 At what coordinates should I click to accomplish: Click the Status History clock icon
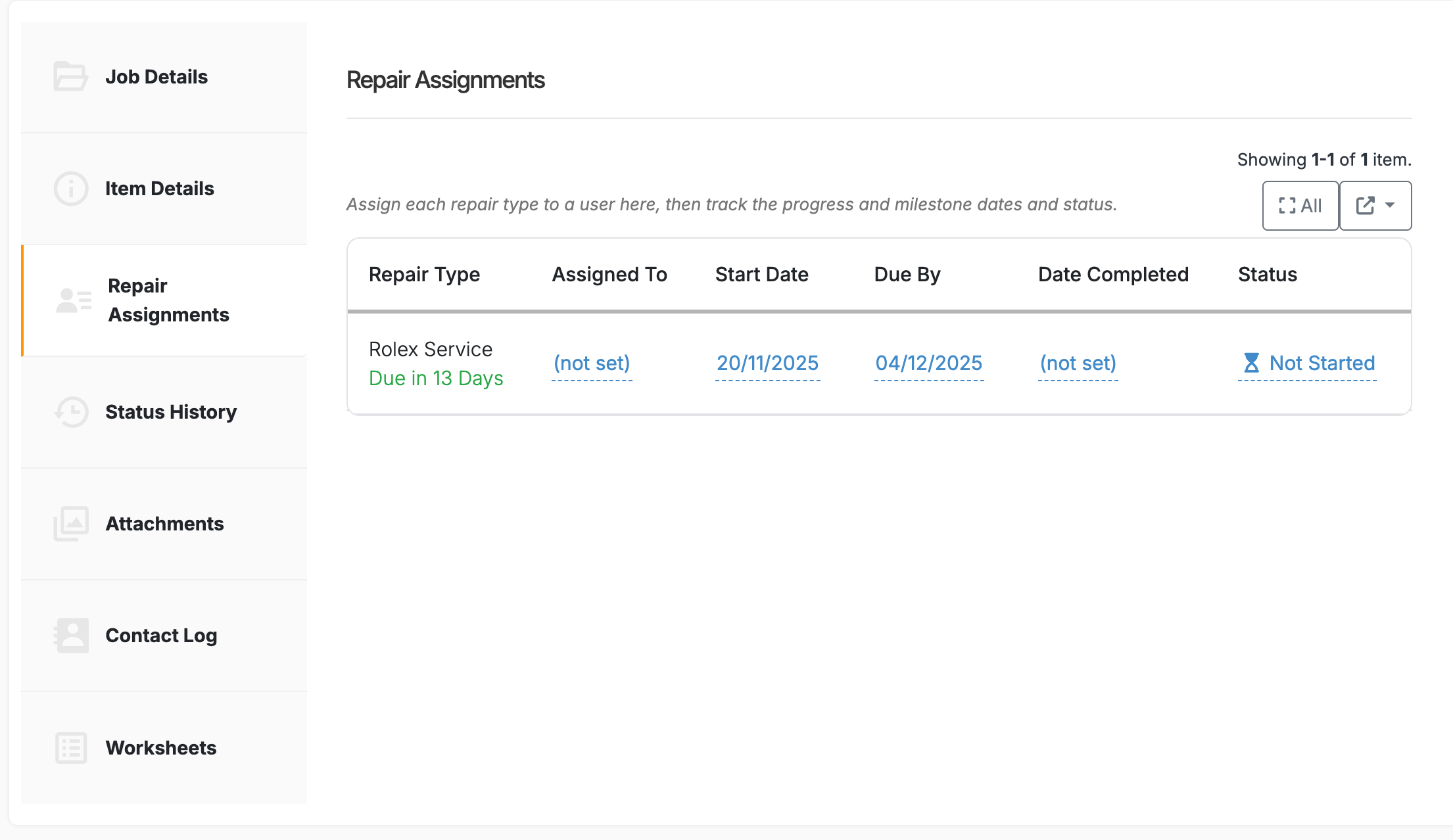(70, 412)
